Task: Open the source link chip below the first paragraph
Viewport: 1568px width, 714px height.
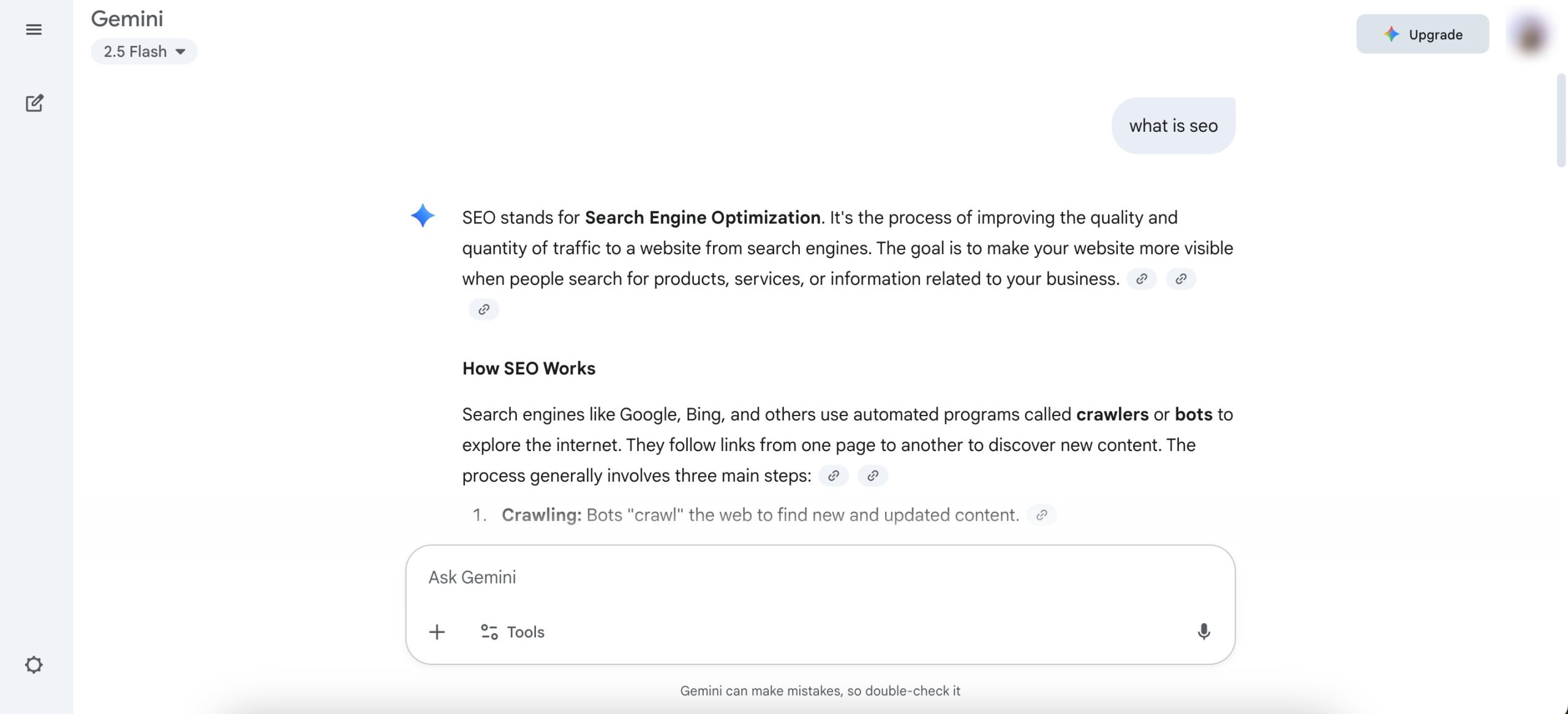Action: 484,310
